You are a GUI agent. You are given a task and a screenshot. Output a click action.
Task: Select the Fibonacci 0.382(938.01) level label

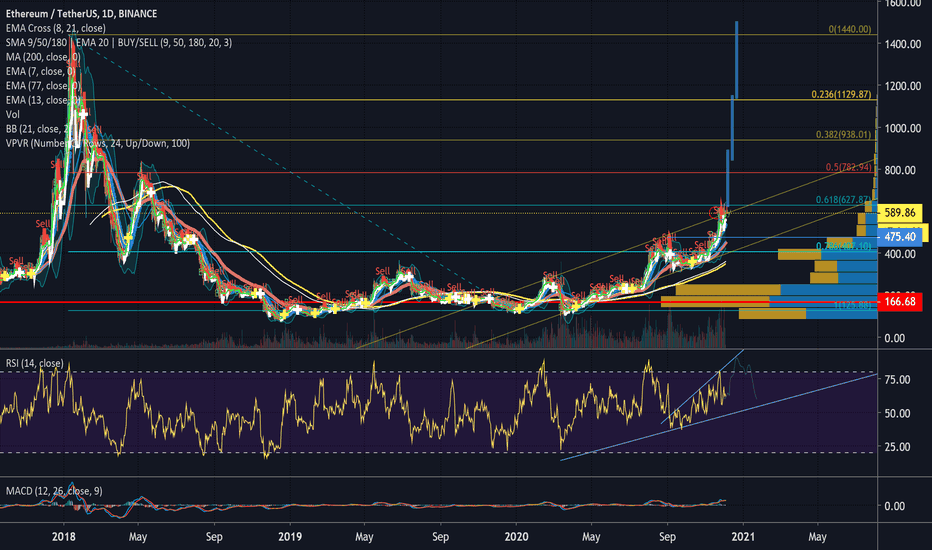pyautogui.click(x=843, y=134)
